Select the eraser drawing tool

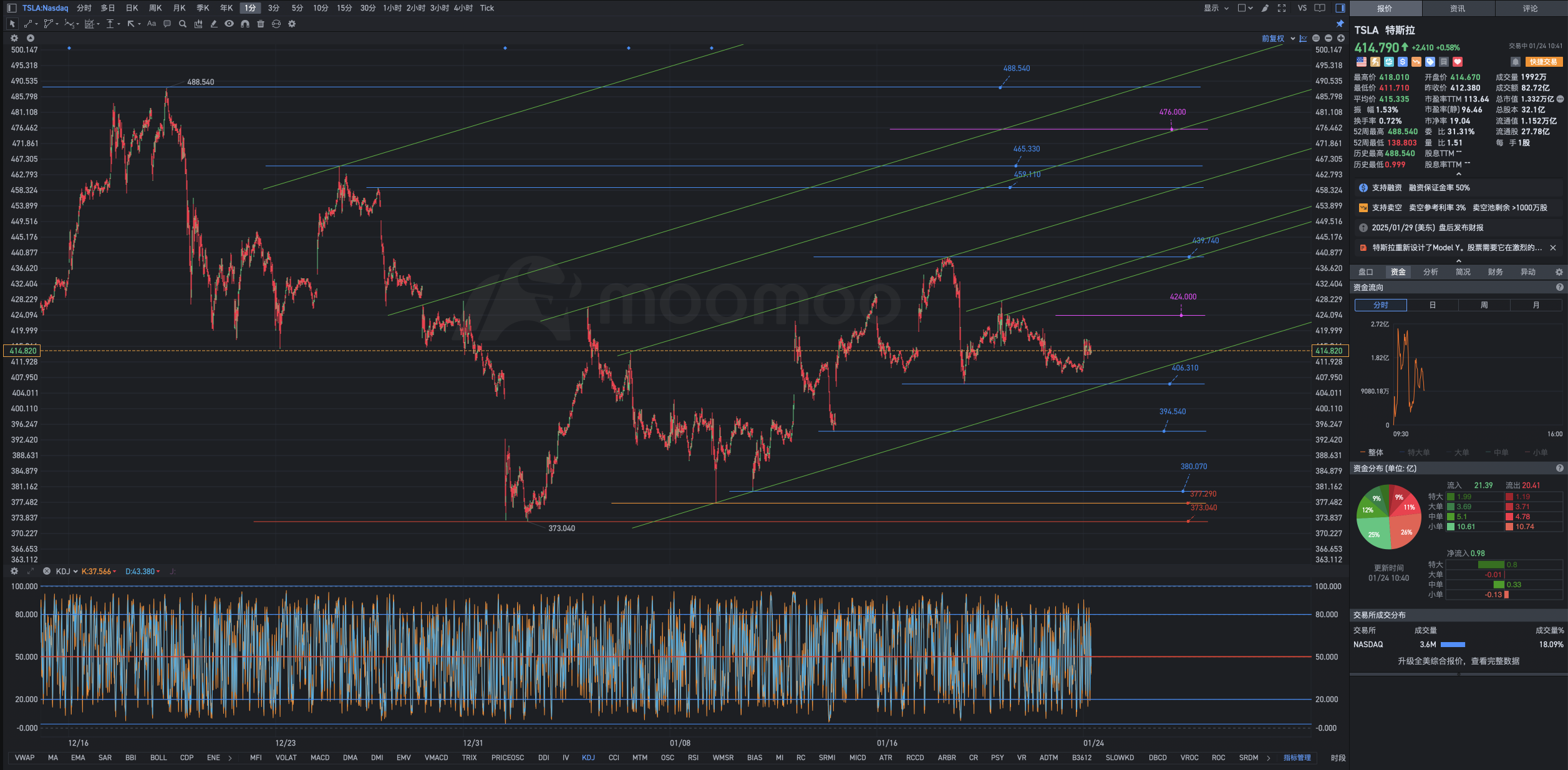[x=214, y=24]
